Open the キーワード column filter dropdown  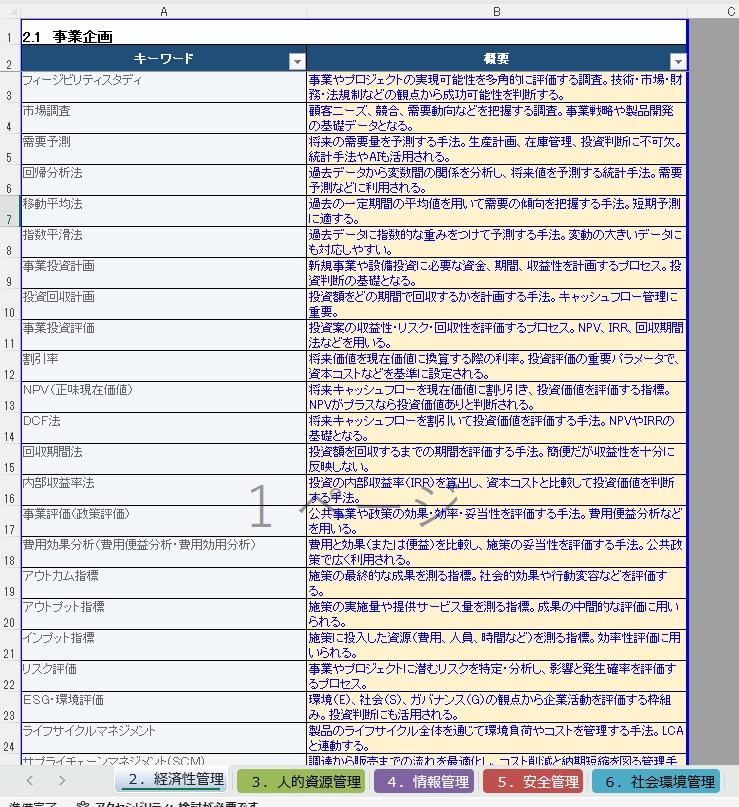click(297, 62)
